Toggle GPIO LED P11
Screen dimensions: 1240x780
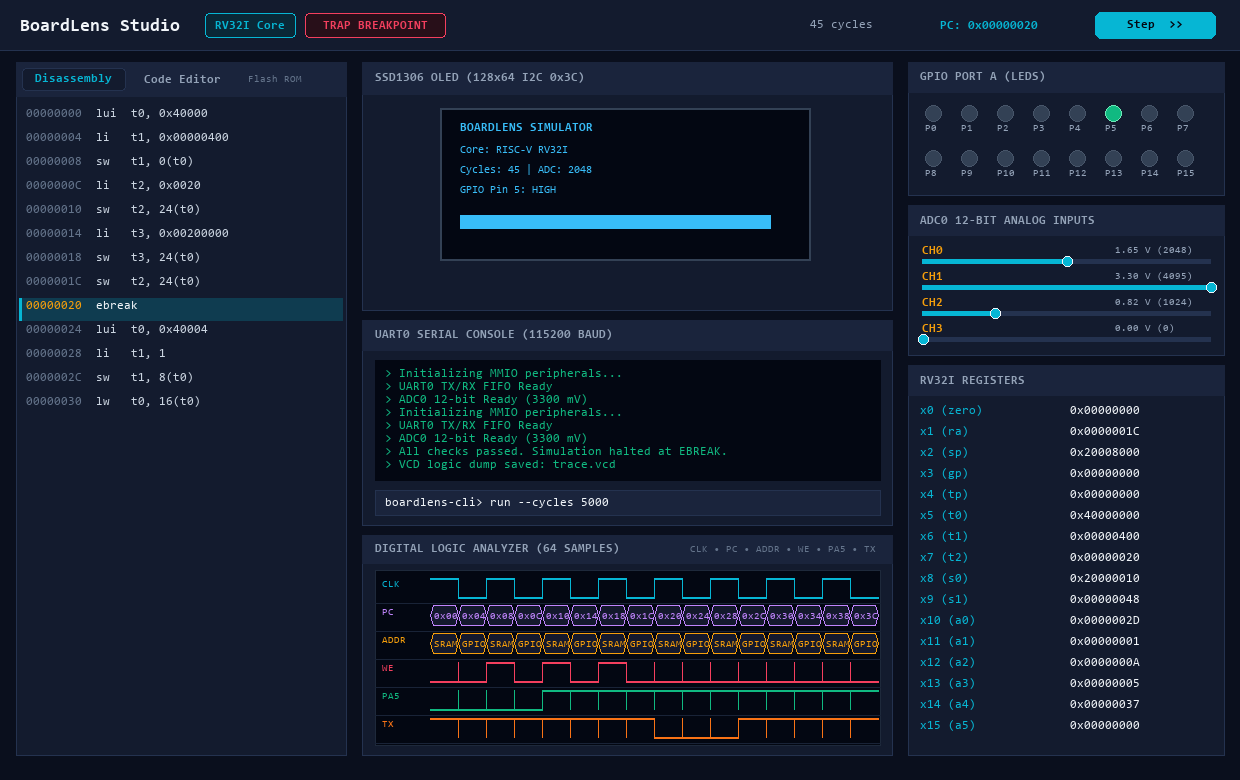[x=1041, y=158]
